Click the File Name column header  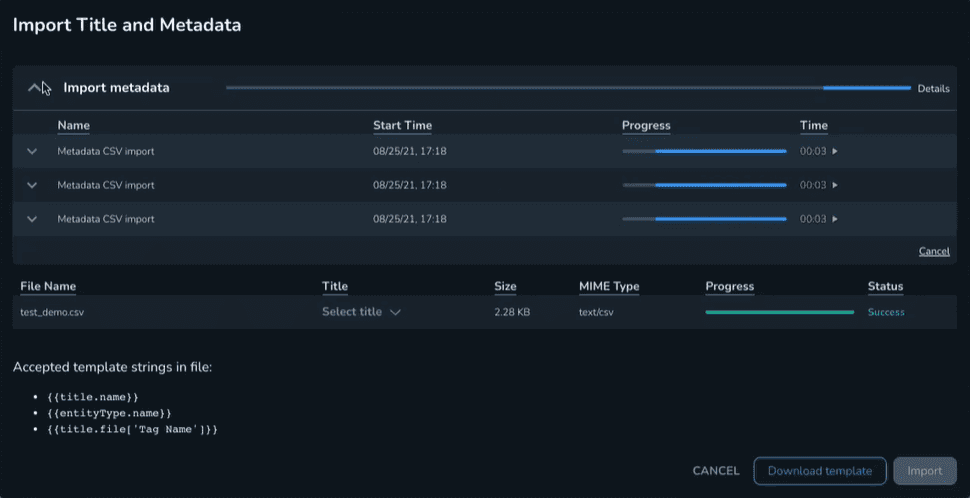(x=48, y=286)
